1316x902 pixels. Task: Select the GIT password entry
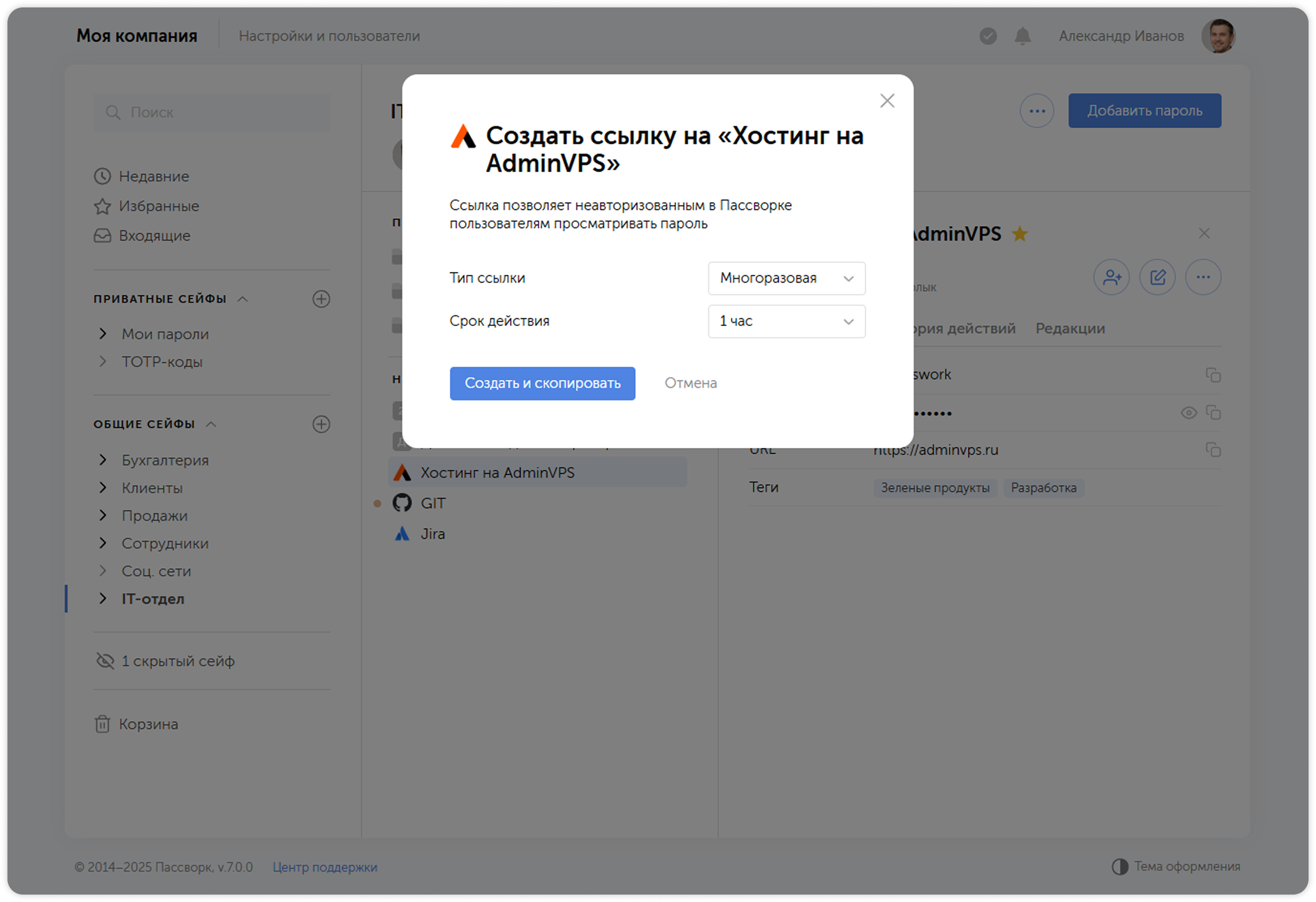pyautogui.click(x=433, y=503)
